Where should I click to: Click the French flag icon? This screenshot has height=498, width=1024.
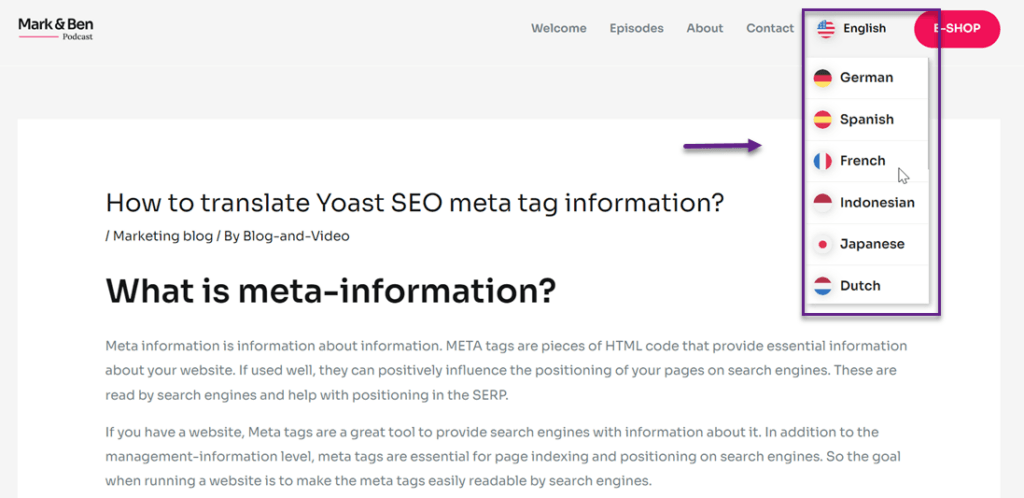(822, 161)
